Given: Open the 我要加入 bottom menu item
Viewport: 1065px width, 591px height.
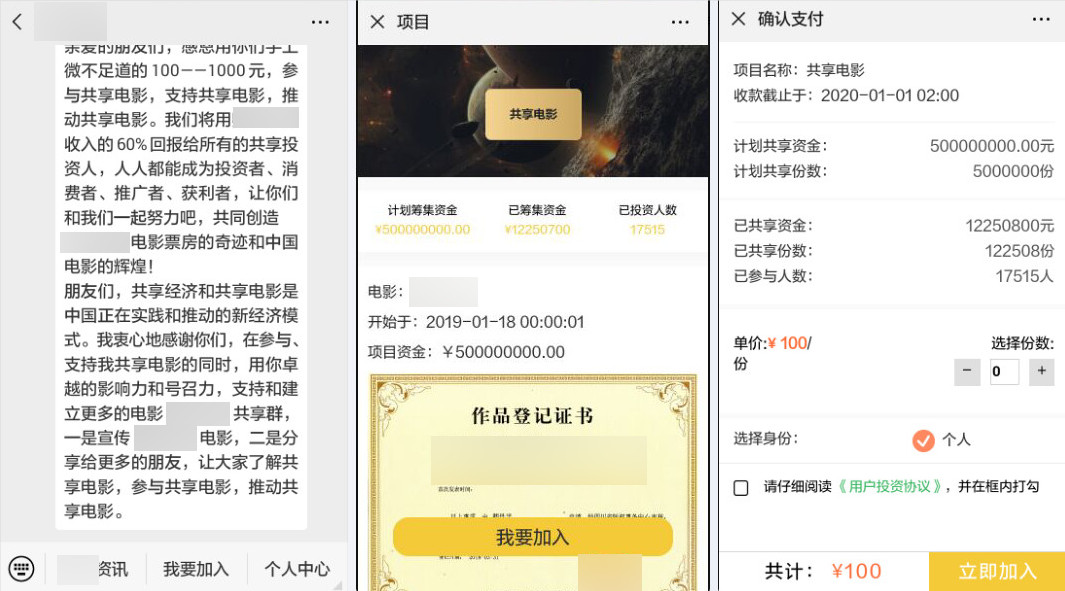Looking at the screenshot, I should click(x=196, y=569).
